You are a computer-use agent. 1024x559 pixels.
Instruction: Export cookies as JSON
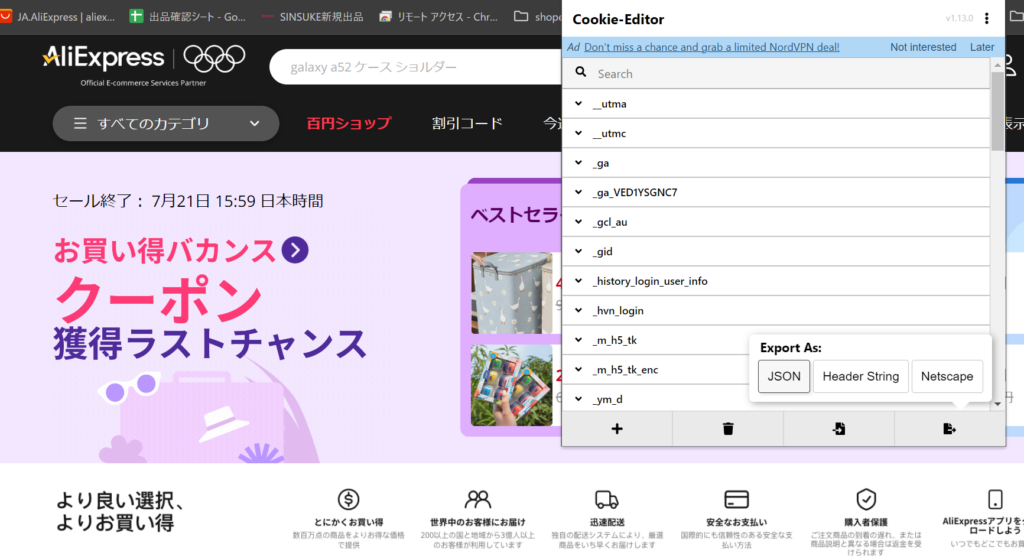(x=784, y=376)
